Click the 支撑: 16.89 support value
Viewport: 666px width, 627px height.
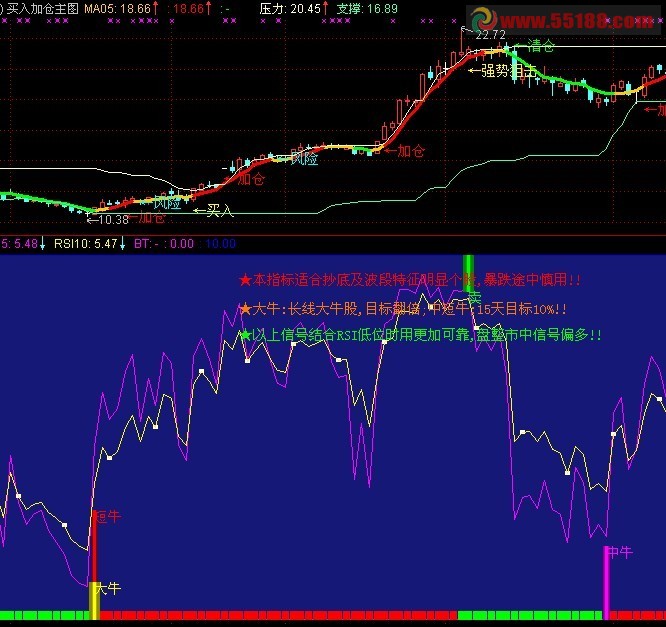click(x=367, y=9)
